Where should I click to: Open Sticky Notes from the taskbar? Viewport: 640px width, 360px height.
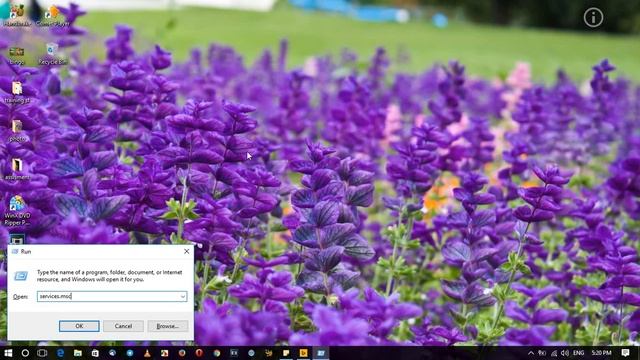point(286,353)
